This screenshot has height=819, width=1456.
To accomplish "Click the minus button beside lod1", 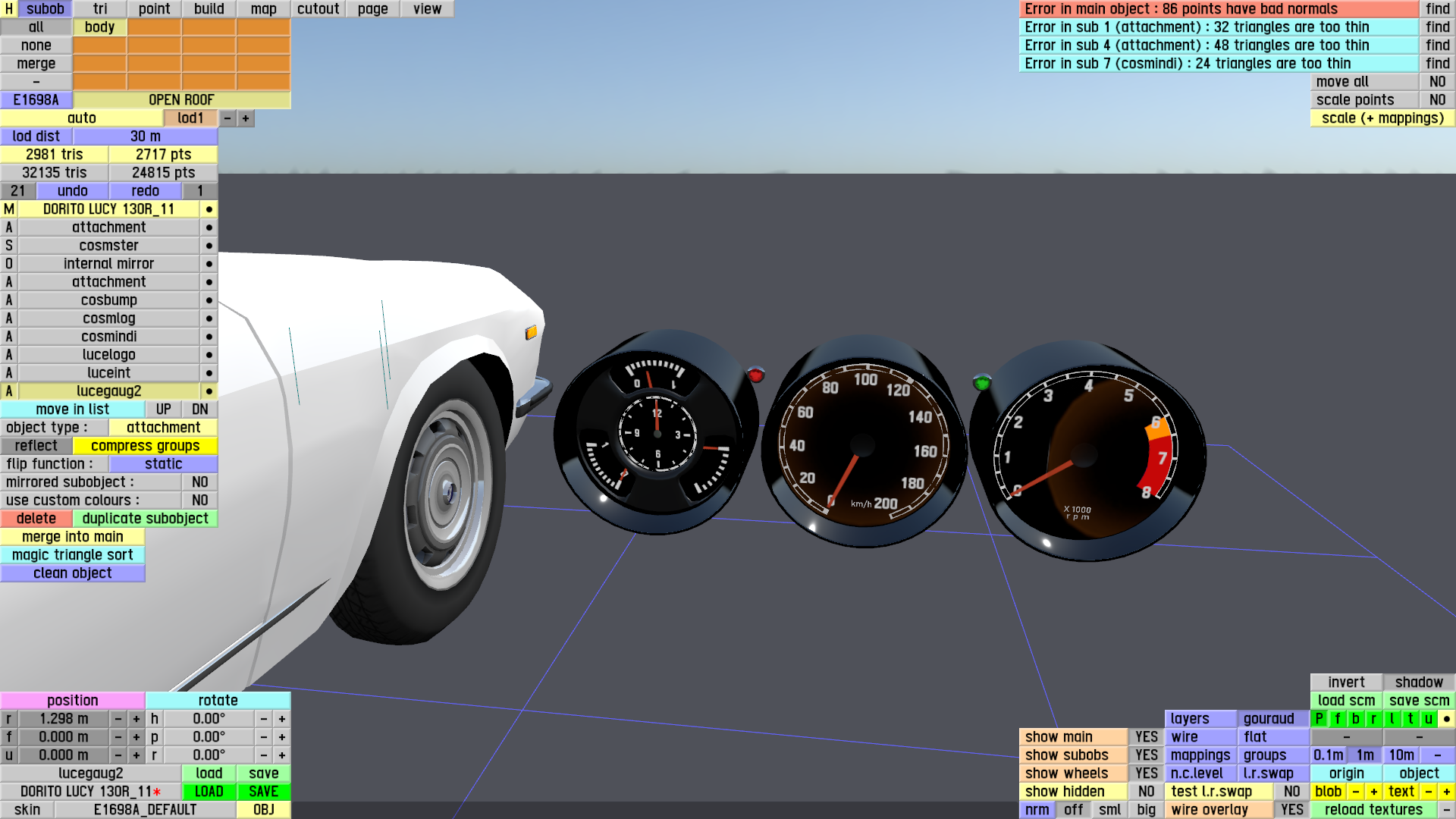I will 227,118.
